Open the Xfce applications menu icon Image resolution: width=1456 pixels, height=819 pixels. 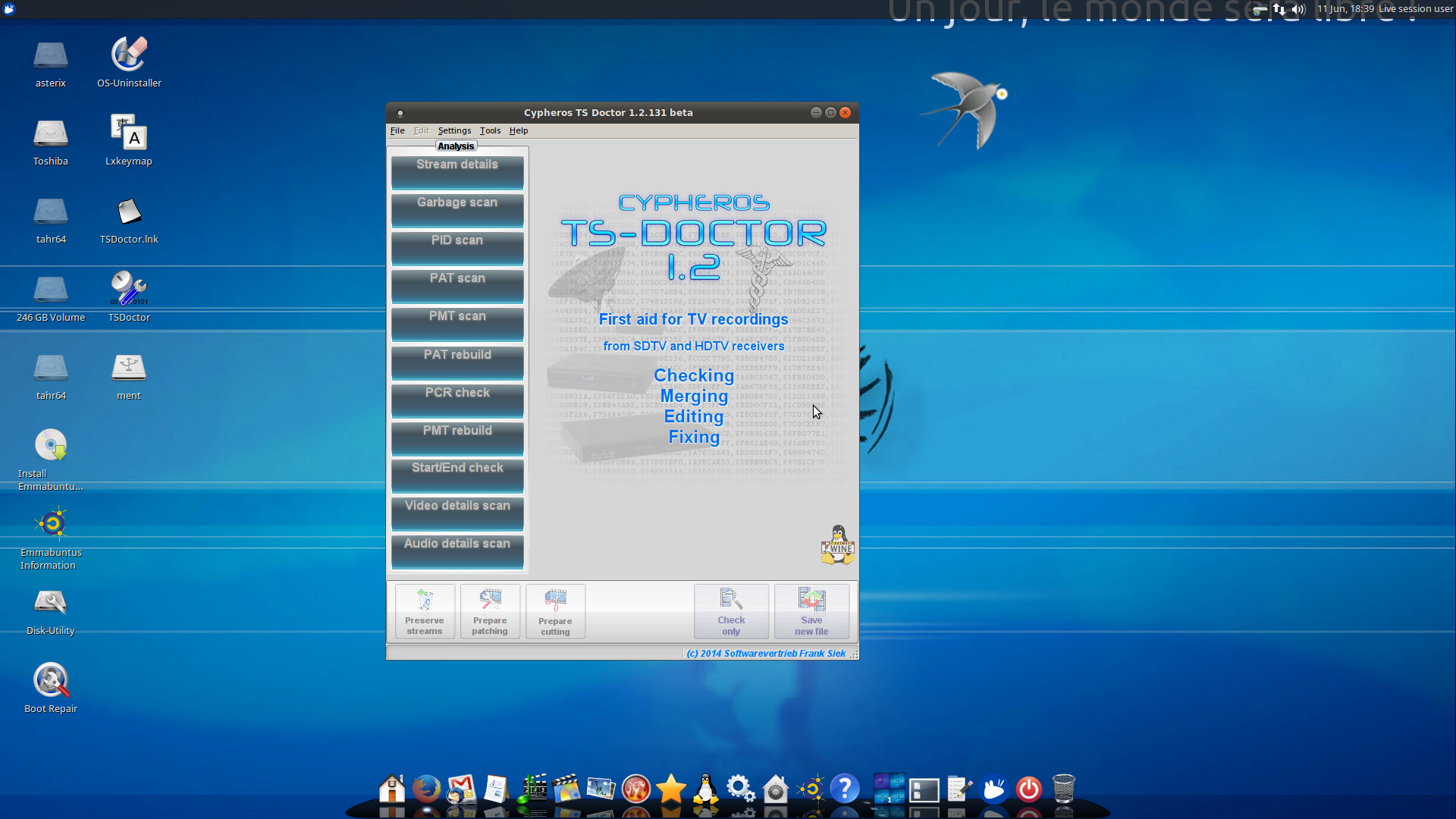[9, 9]
